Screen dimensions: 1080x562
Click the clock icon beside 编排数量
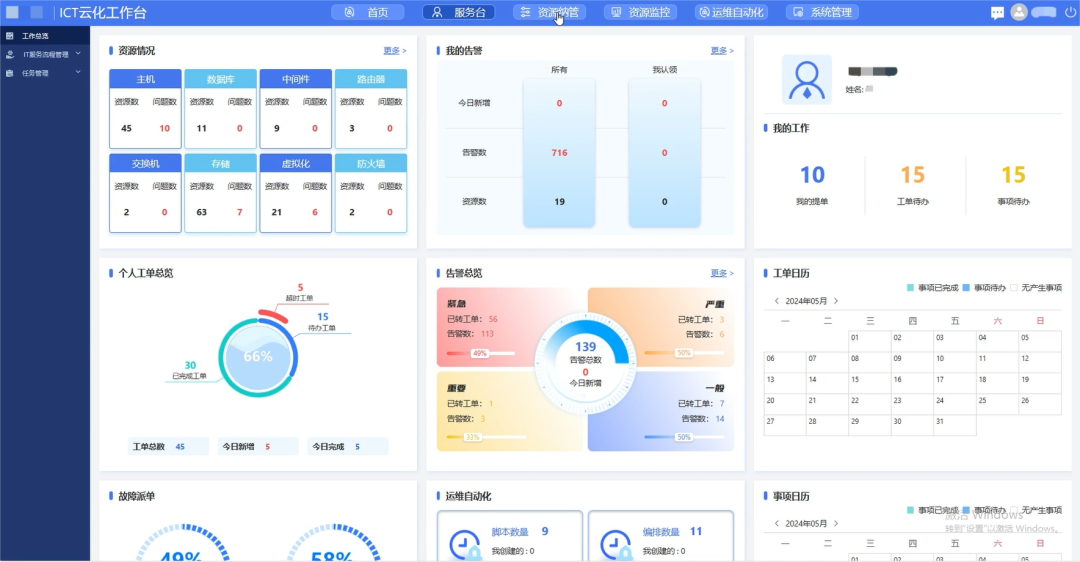click(616, 545)
